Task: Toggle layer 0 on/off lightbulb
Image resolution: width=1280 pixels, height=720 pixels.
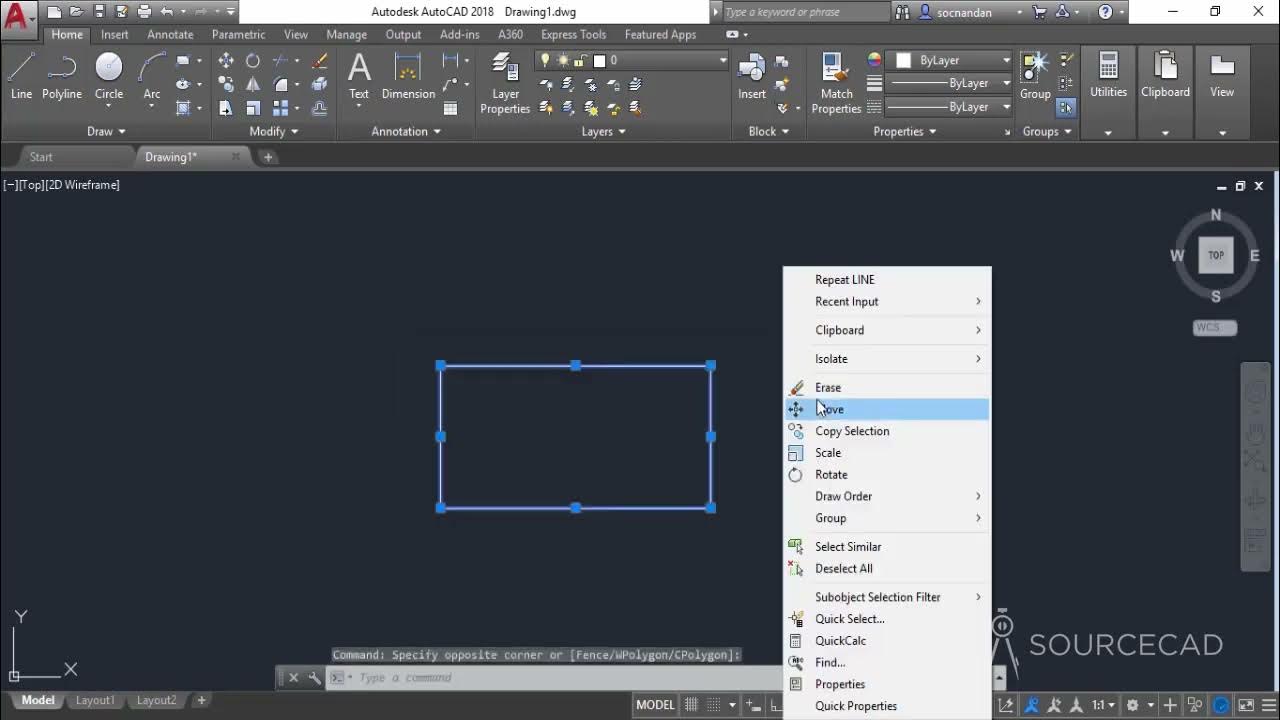Action: tap(545, 60)
